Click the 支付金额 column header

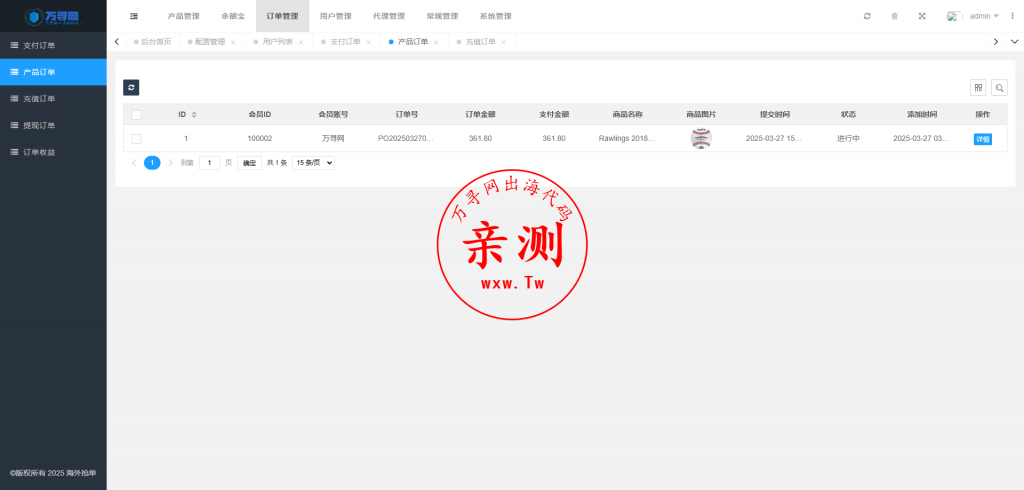[554, 114]
